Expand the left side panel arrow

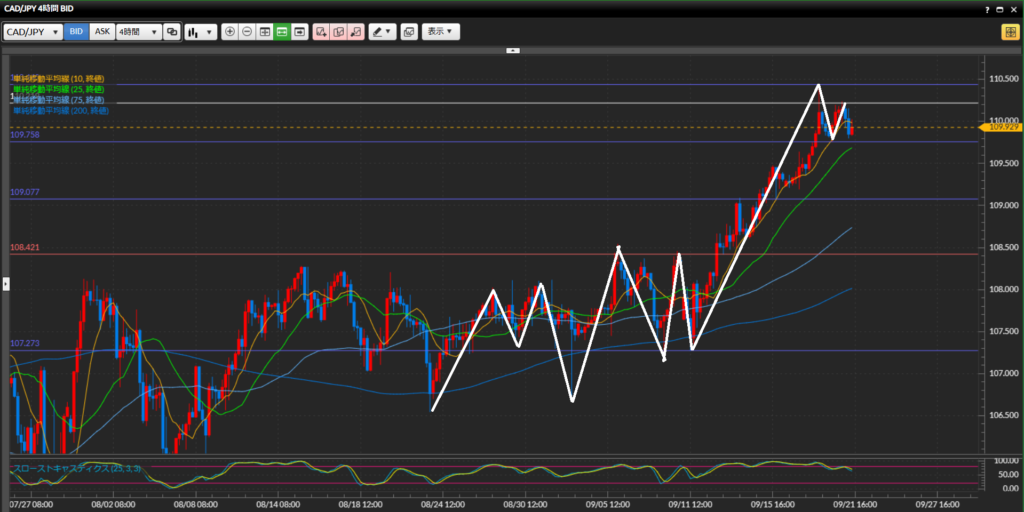(4, 285)
